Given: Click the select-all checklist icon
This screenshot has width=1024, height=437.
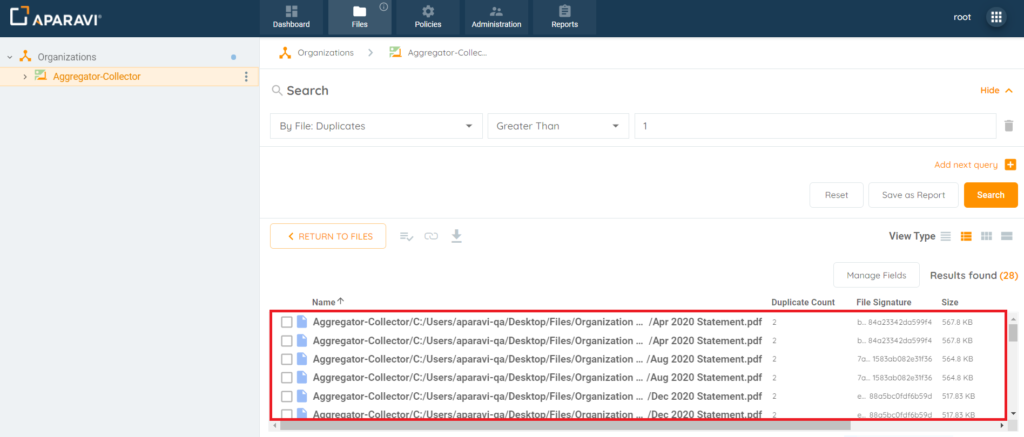Looking at the screenshot, I should (407, 236).
